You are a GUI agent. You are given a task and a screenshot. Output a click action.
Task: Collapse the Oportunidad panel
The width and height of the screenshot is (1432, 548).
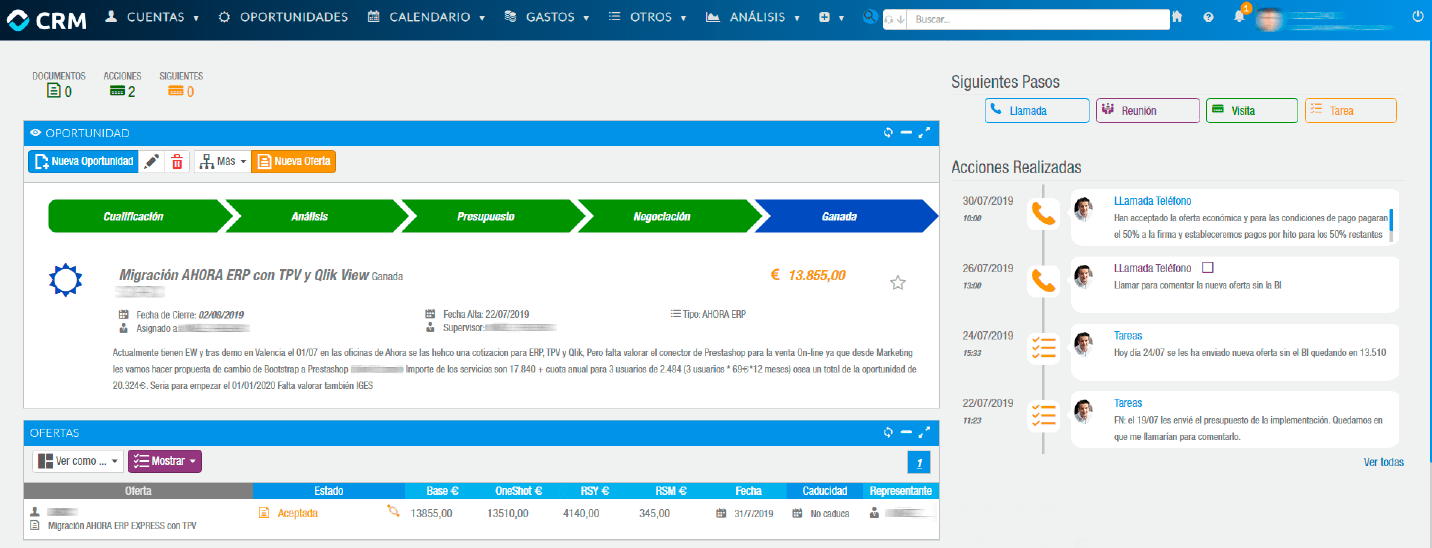pyautogui.click(x=906, y=132)
